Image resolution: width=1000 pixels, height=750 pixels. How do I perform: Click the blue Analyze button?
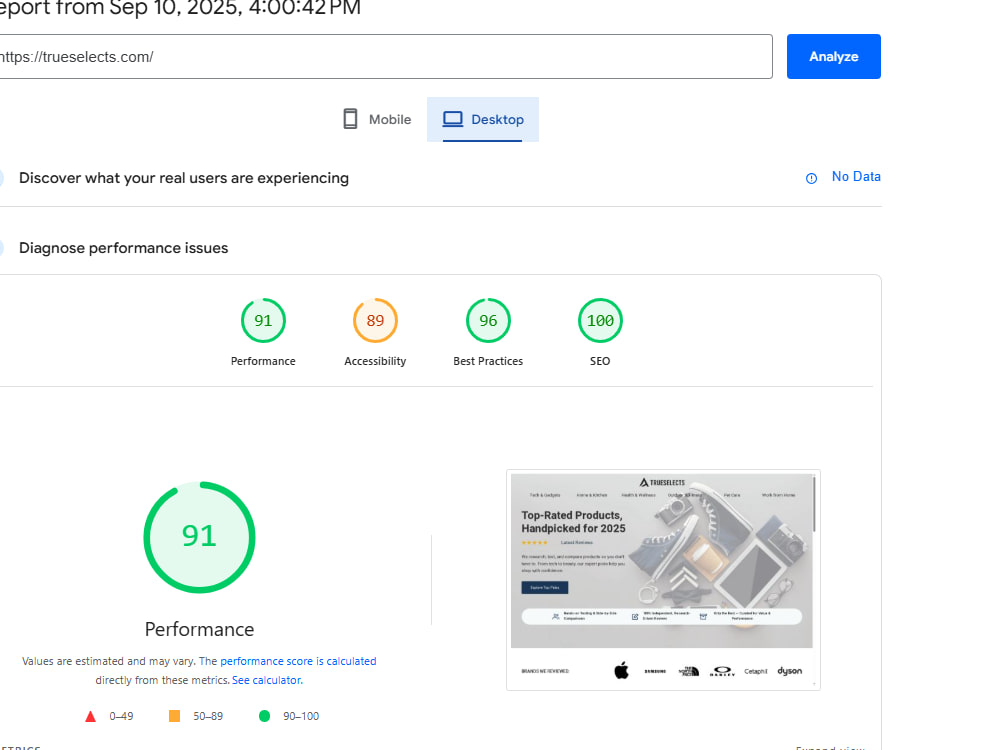(834, 57)
